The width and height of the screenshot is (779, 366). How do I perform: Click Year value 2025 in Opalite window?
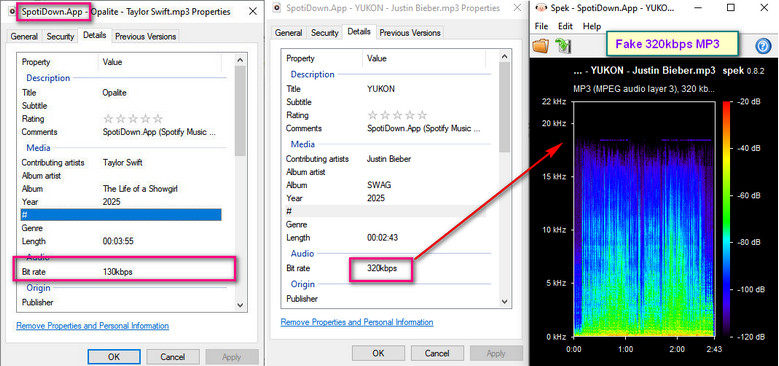(x=111, y=202)
